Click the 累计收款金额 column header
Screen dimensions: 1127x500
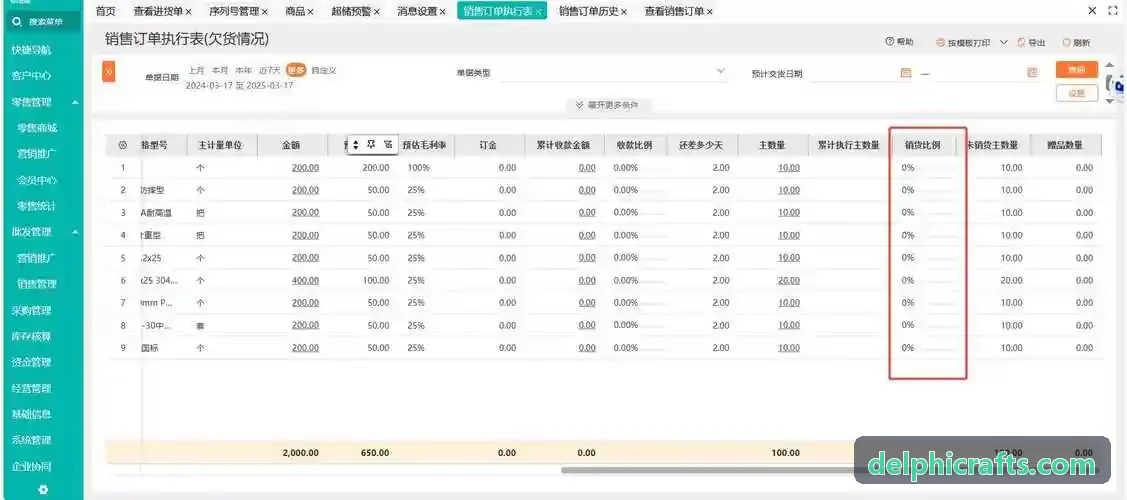coord(563,145)
